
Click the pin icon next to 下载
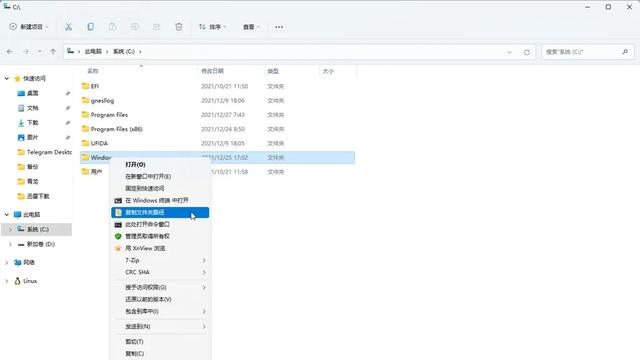pyautogui.click(x=67, y=123)
